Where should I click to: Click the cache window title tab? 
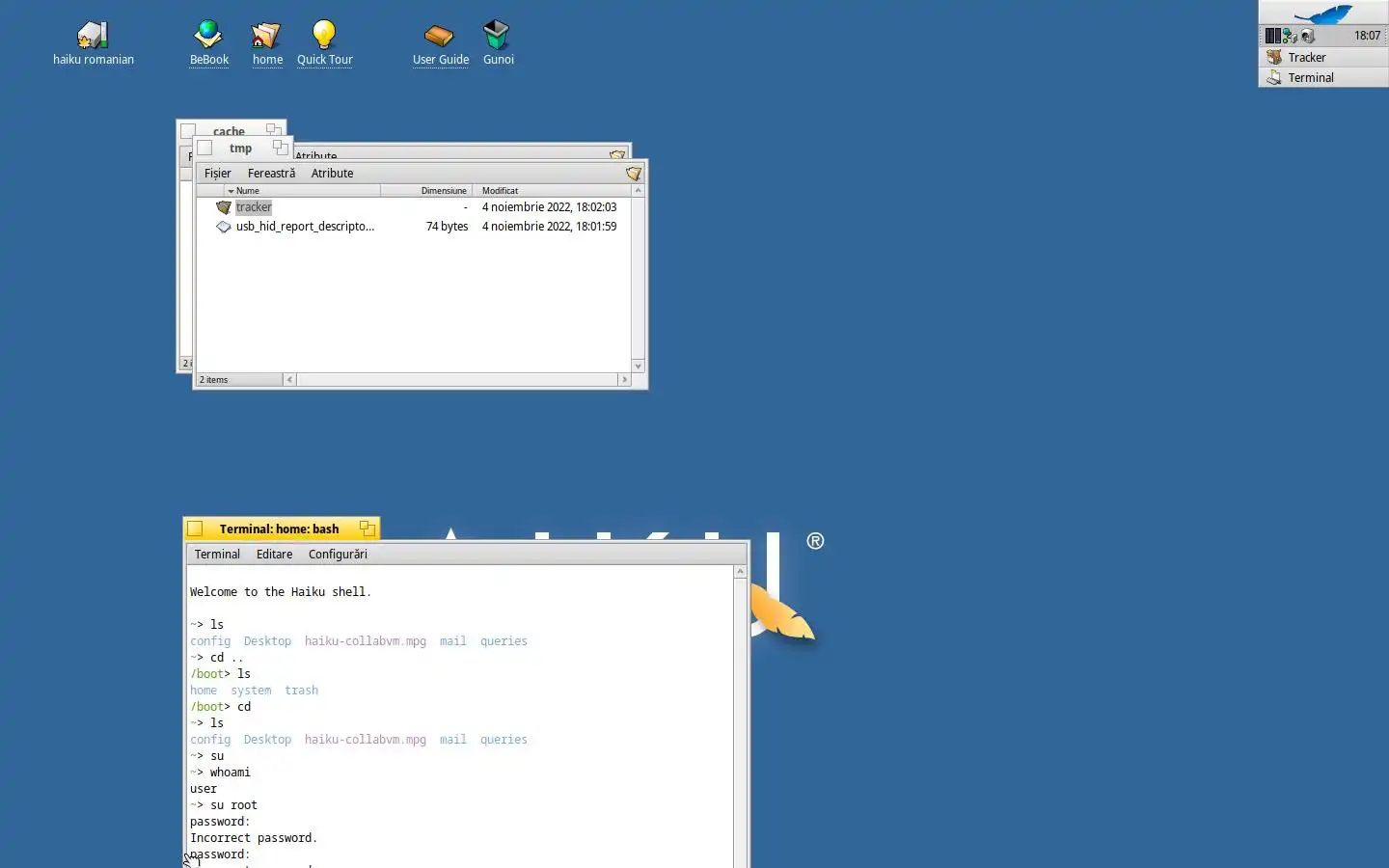(230, 129)
